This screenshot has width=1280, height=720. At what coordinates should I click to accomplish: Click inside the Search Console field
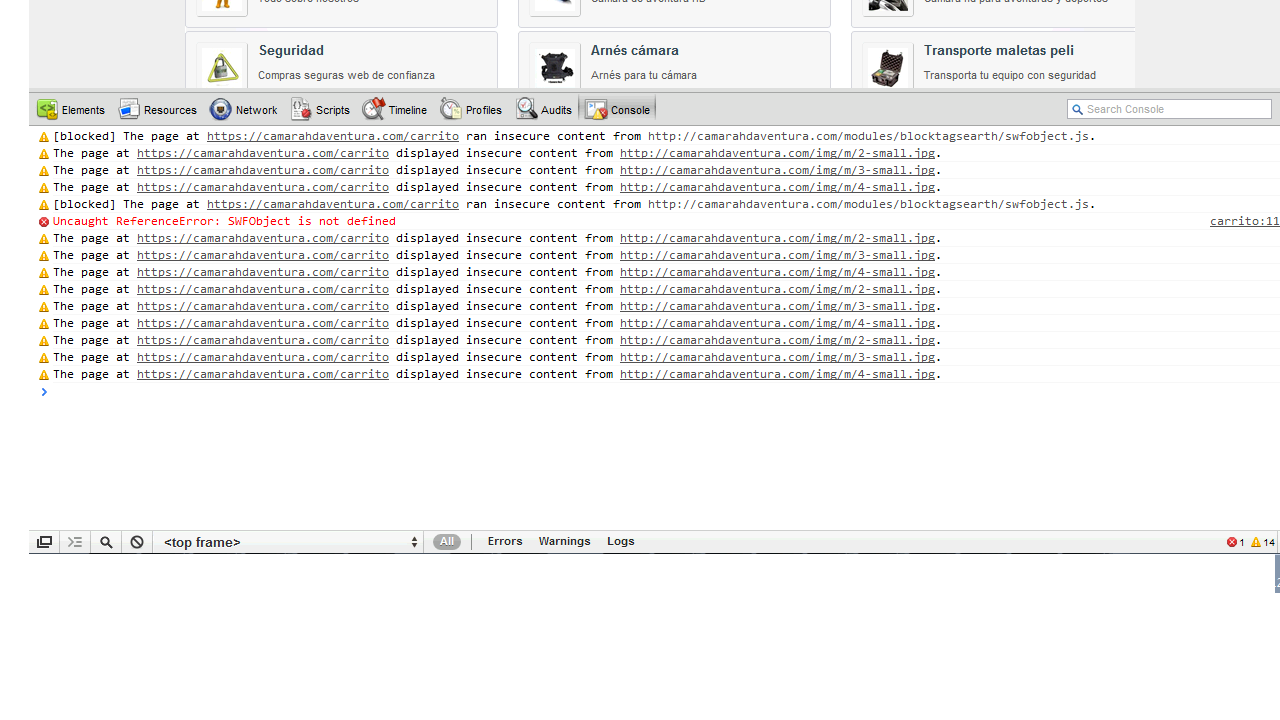click(1168, 109)
